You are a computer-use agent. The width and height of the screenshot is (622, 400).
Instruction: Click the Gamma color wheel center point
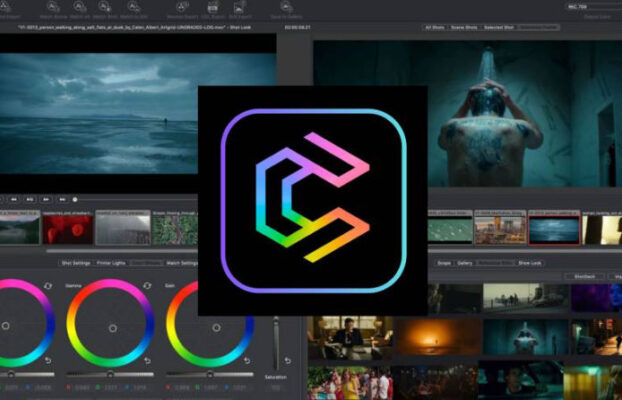[x=113, y=328]
